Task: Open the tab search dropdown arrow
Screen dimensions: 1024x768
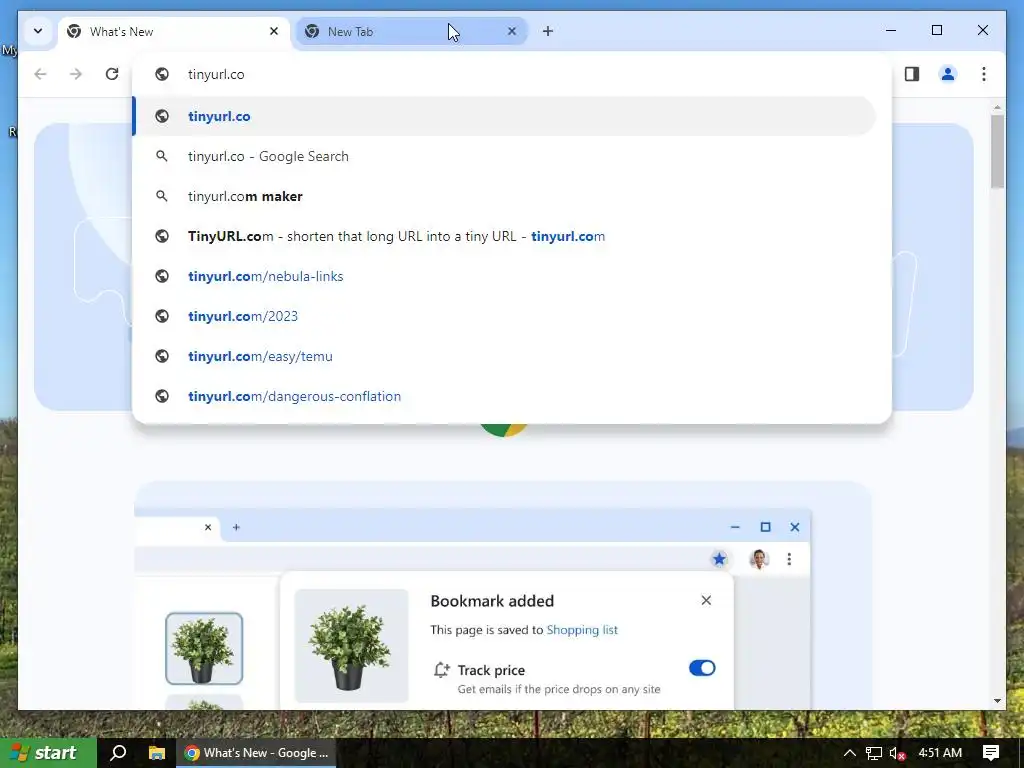Action: (38, 31)
